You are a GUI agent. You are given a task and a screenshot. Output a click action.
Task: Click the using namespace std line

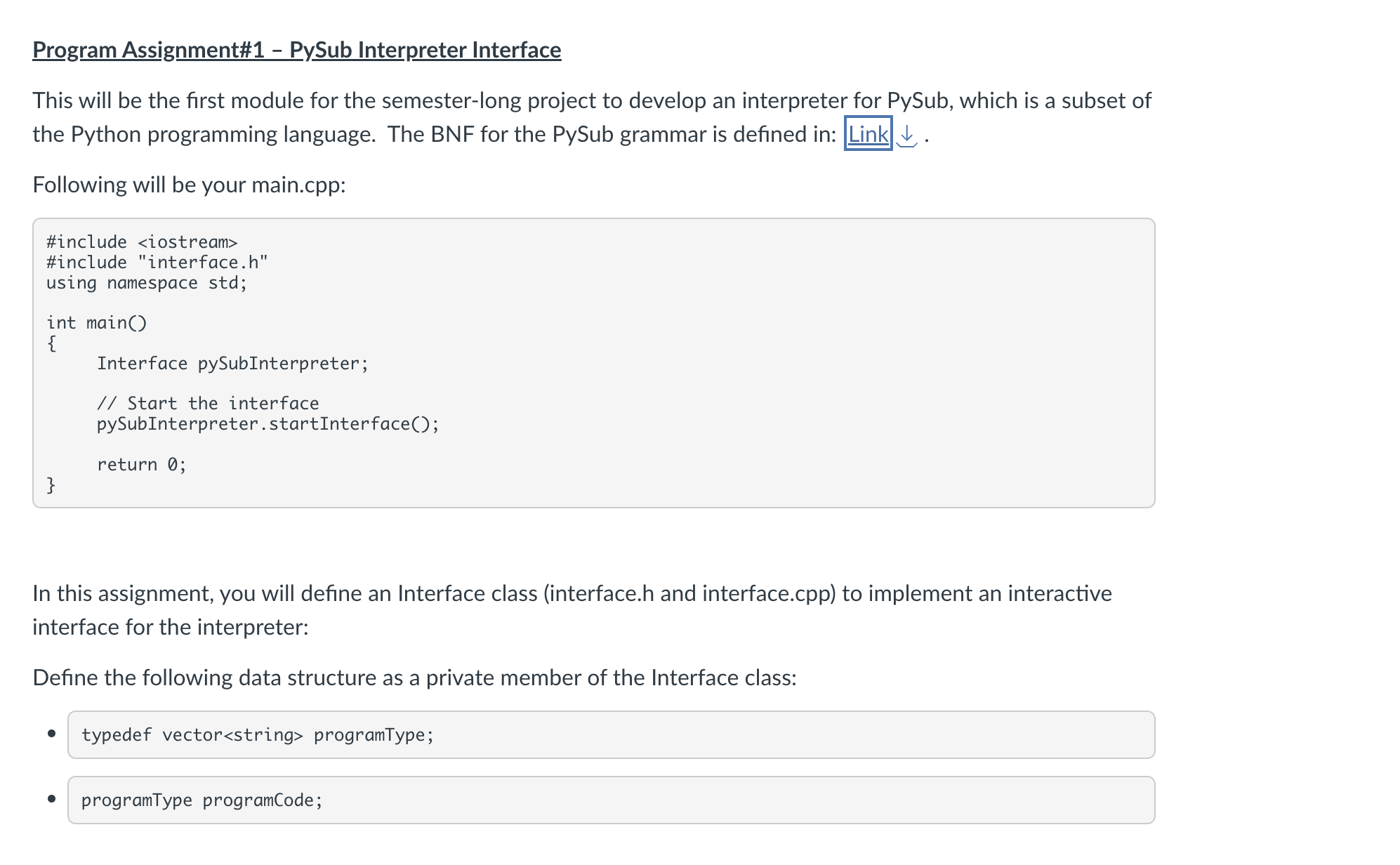click(146, 283)
